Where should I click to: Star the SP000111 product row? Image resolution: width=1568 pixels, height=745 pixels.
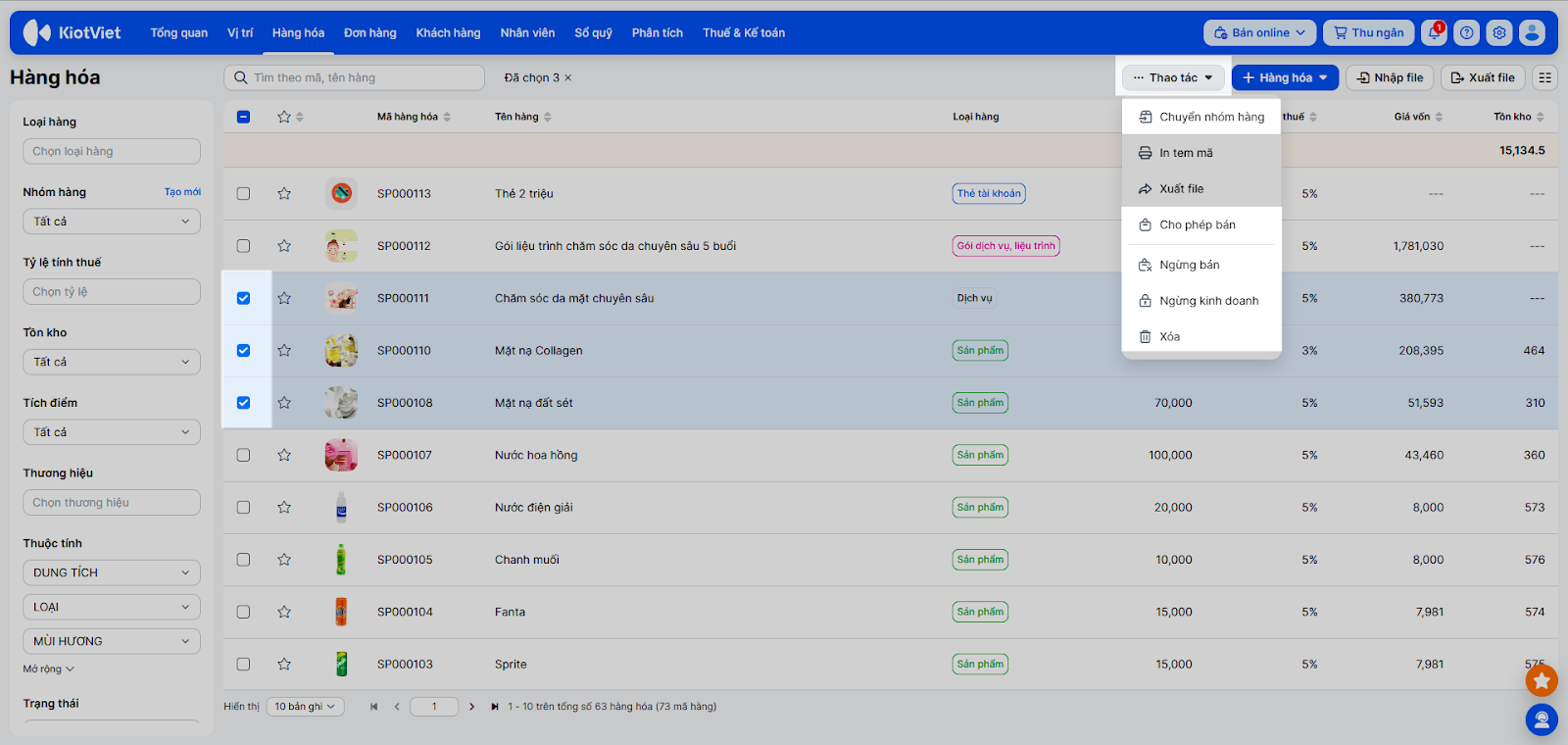click(284, 298)
